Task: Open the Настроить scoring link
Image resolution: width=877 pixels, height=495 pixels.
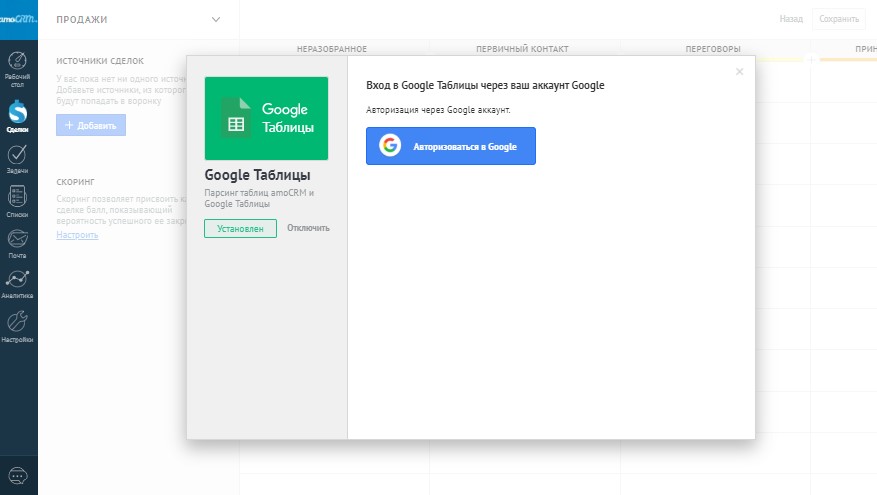Action: coord(77,235)
